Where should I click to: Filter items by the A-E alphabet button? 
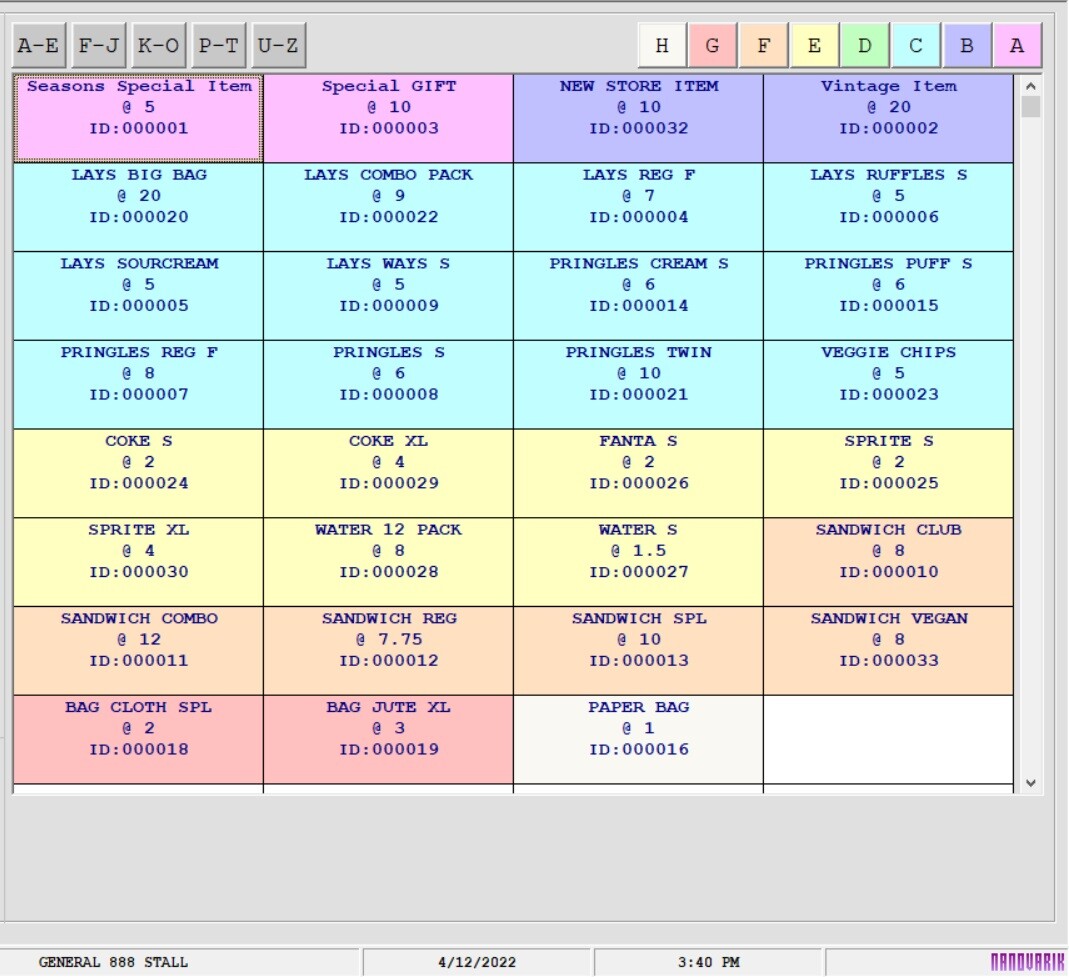(39, 46)
